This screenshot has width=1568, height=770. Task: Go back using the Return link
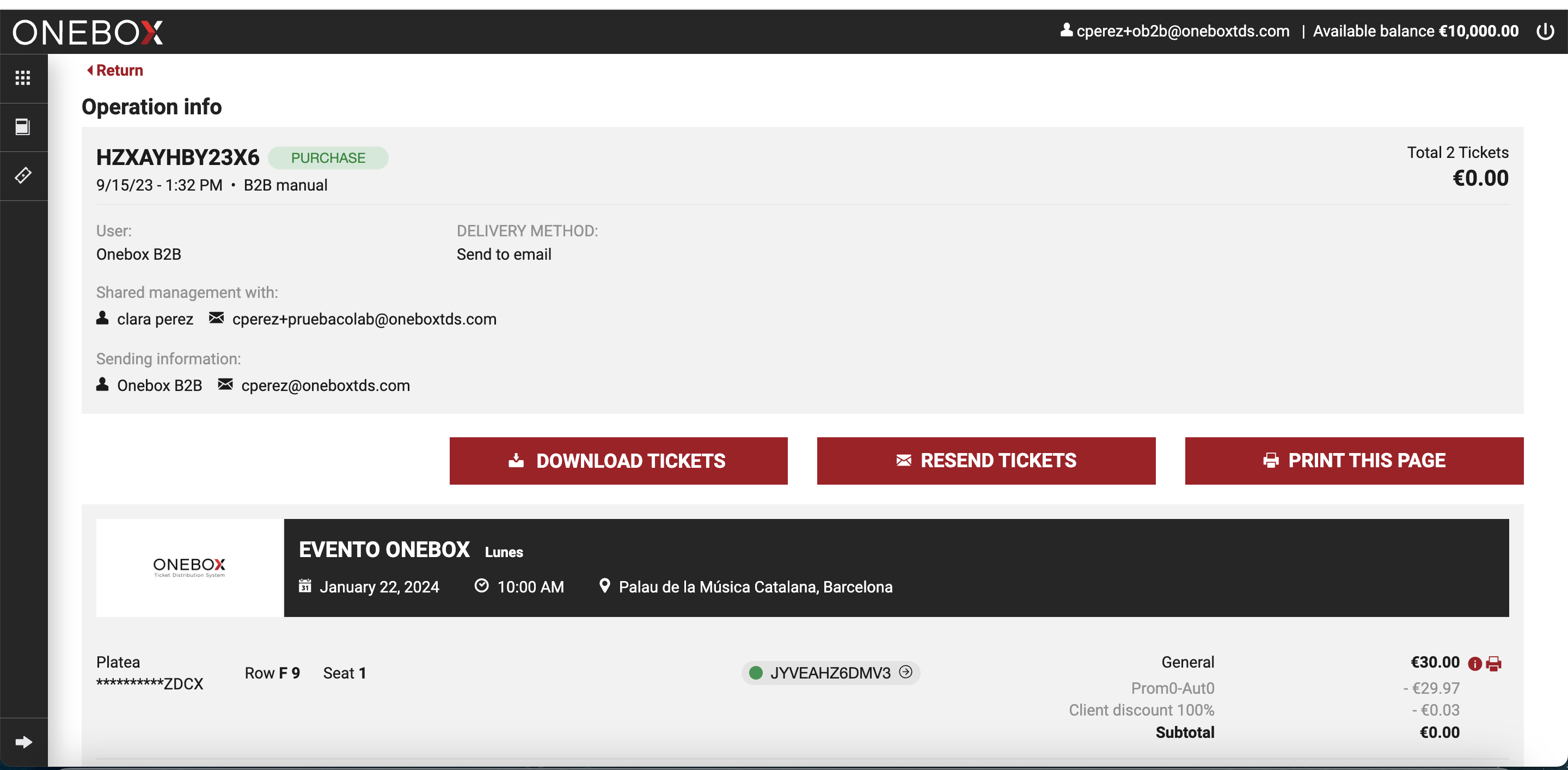(115, 71)
